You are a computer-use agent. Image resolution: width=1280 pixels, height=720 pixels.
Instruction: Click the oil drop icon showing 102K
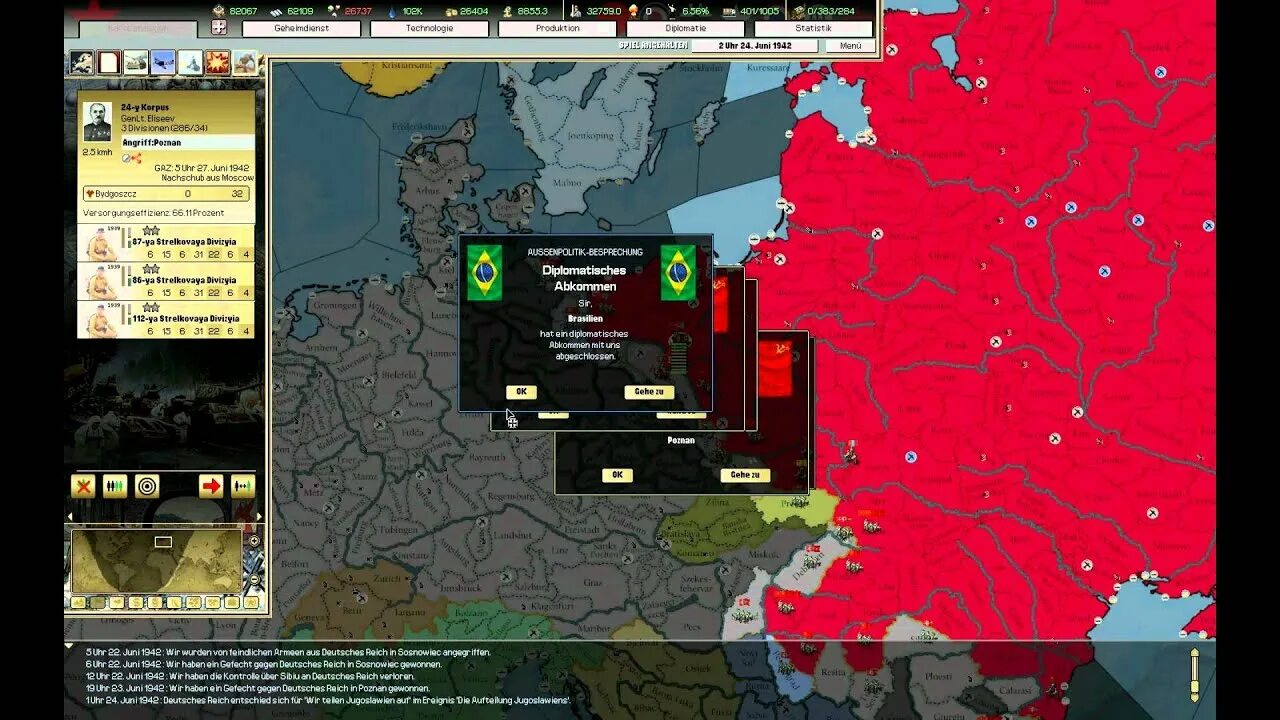tap(392, 11)
